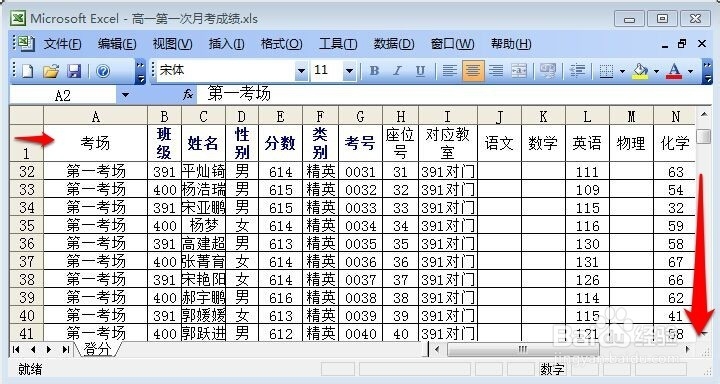The height and width of the screenshot is (384, 720).
Task: Open the font size dropdown showing 11
Action: click(x=349, y=71)
